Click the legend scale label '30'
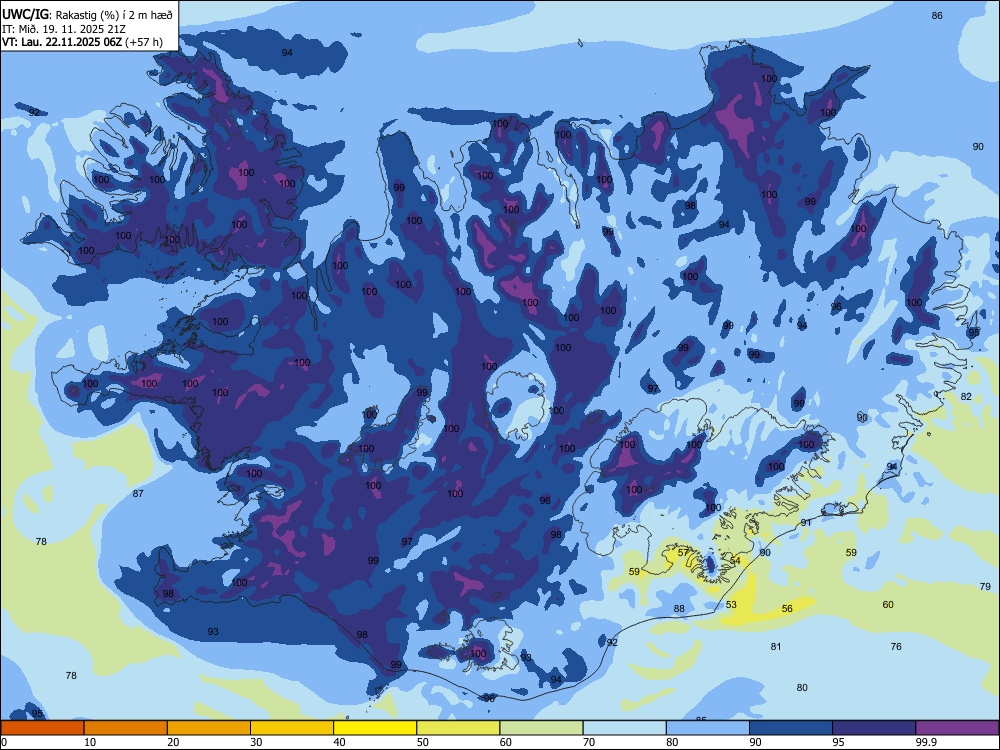The height and width of the screenshot is (750, 1000). (256, 742)
